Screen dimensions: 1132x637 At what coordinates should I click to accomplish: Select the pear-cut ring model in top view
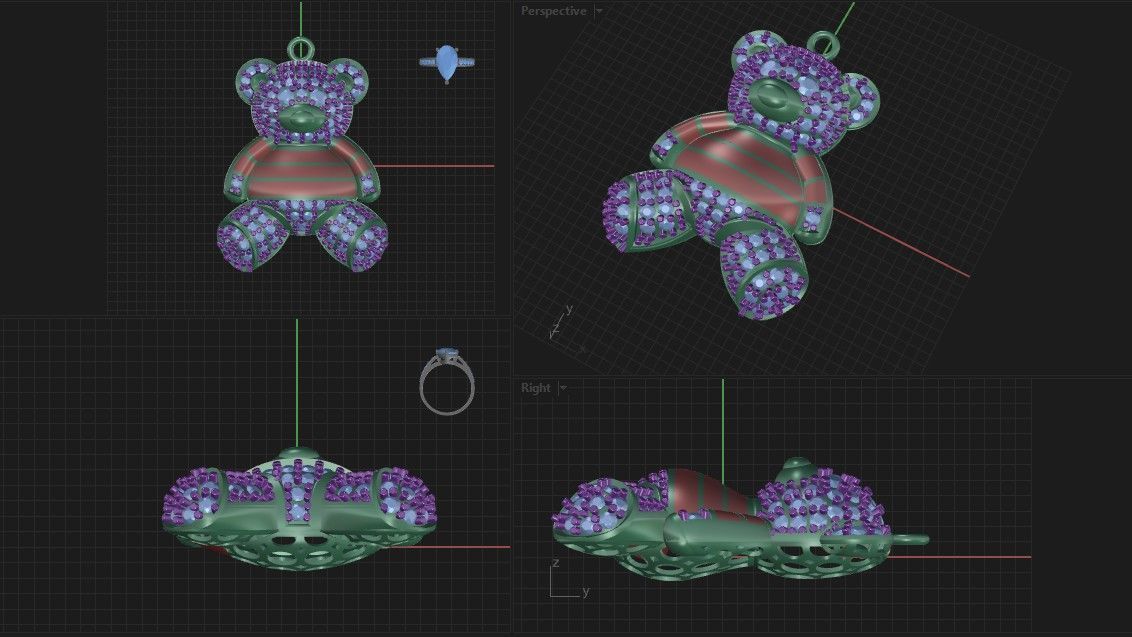point(447,64)
